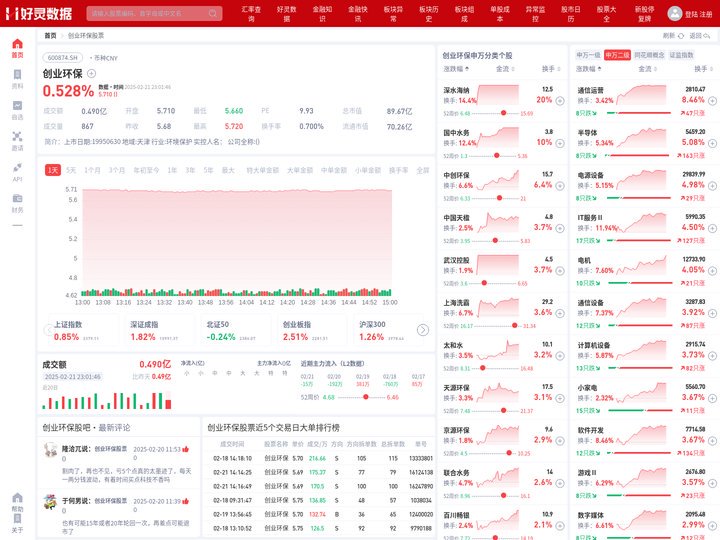Viewport: 720px width, 540px height.
Task: Select the 3年 chart range
Action: click(x=190, y=170)
